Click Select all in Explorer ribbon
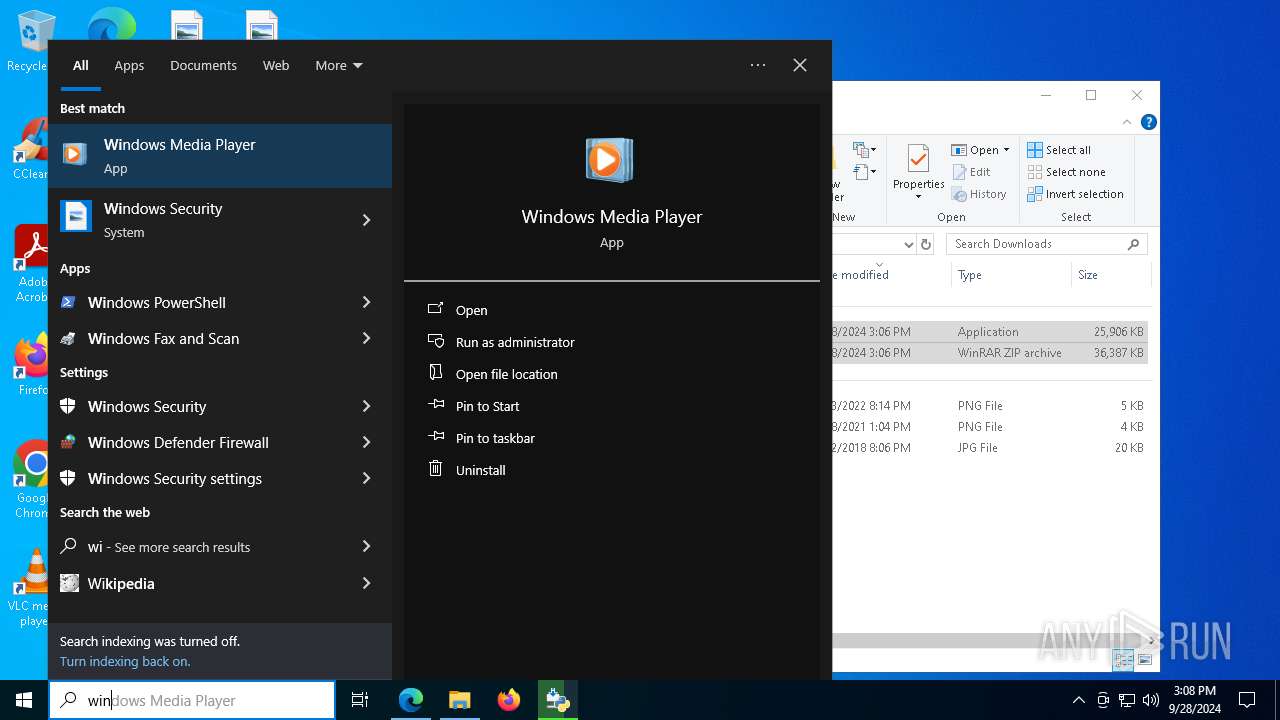 tap(1059, 150)
